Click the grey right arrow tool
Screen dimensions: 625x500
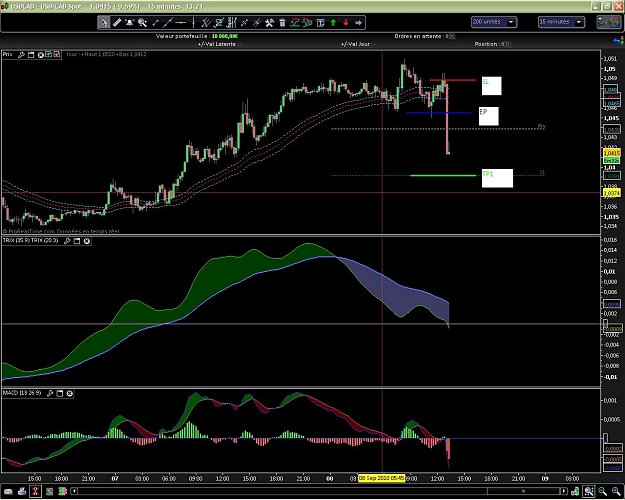point(358,23)
